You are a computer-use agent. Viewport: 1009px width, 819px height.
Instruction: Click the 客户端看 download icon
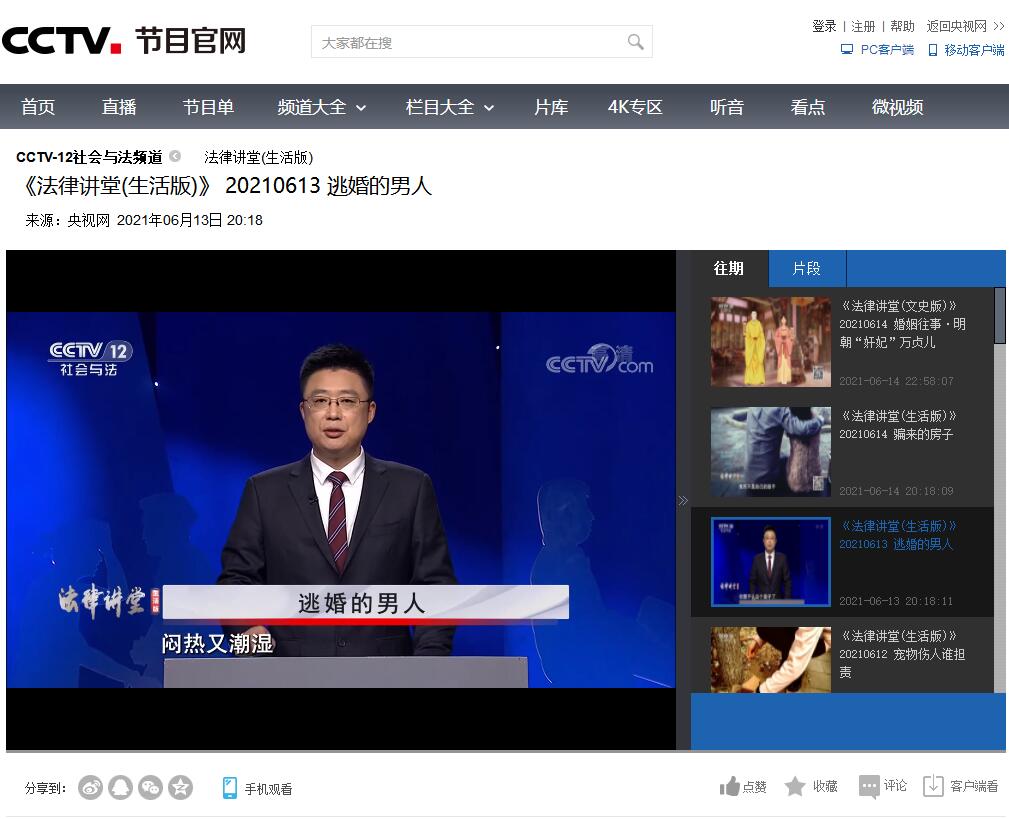(933, 787)
